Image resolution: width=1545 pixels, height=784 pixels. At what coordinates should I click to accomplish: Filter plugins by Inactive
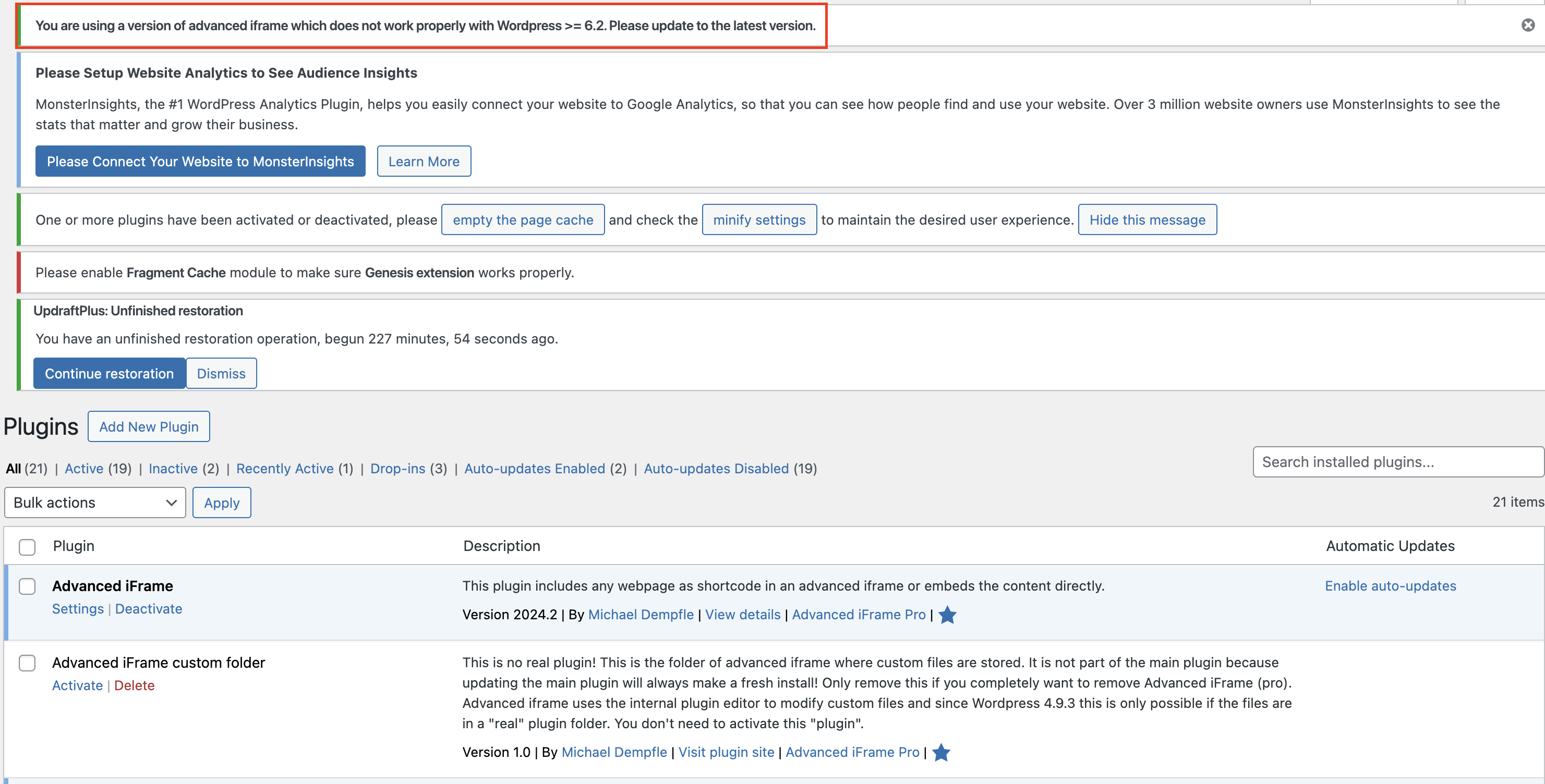tap(173, 469)
